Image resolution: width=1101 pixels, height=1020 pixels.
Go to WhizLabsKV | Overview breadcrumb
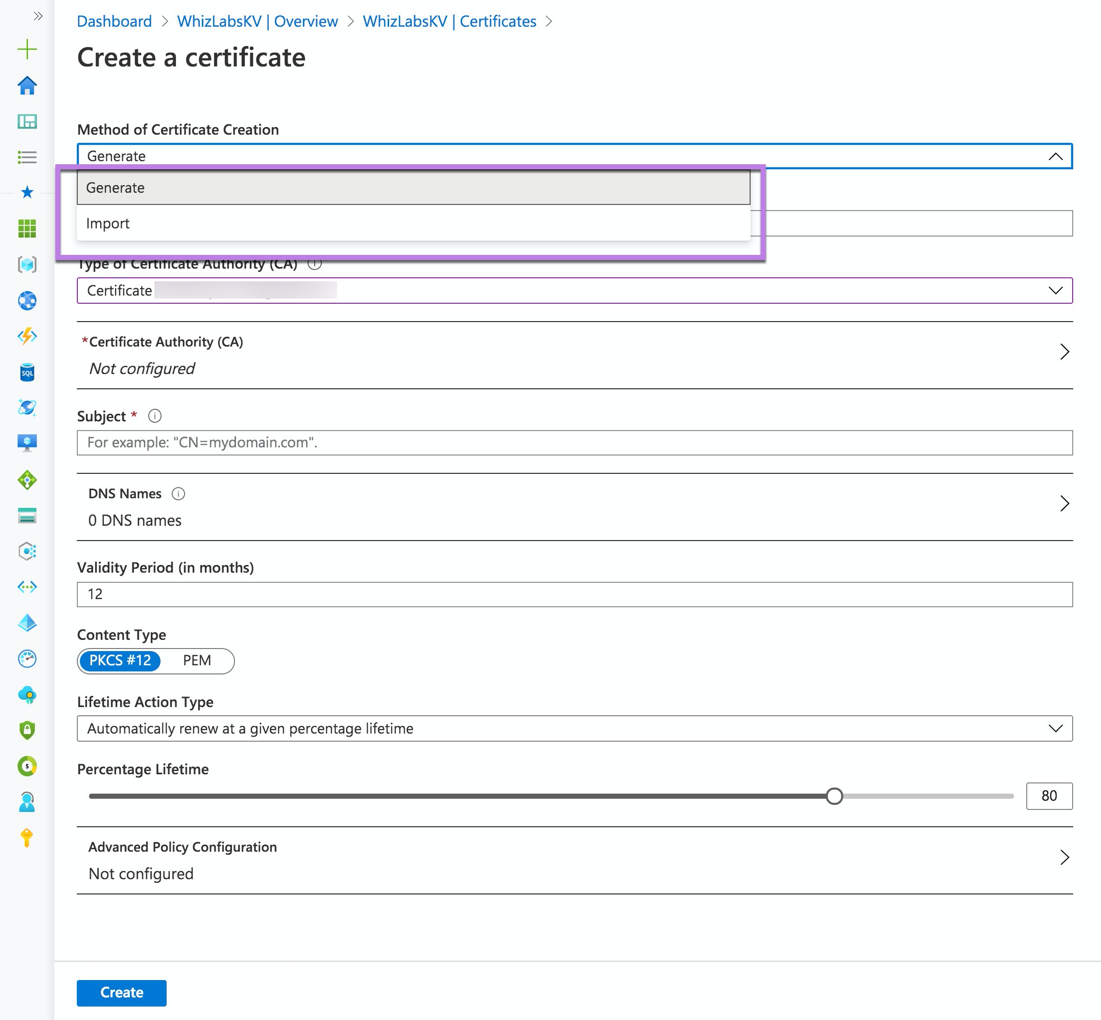(257, 21)
